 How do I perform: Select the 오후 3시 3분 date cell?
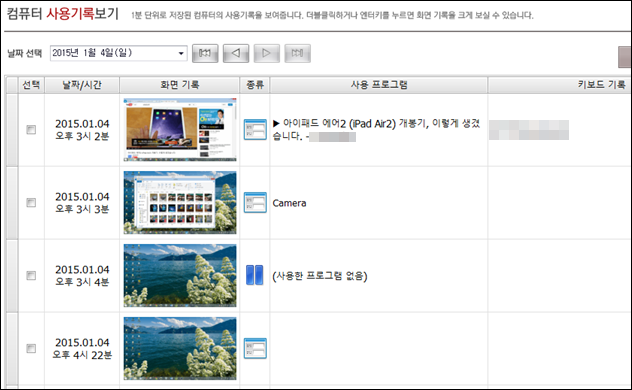pos(82,203)
